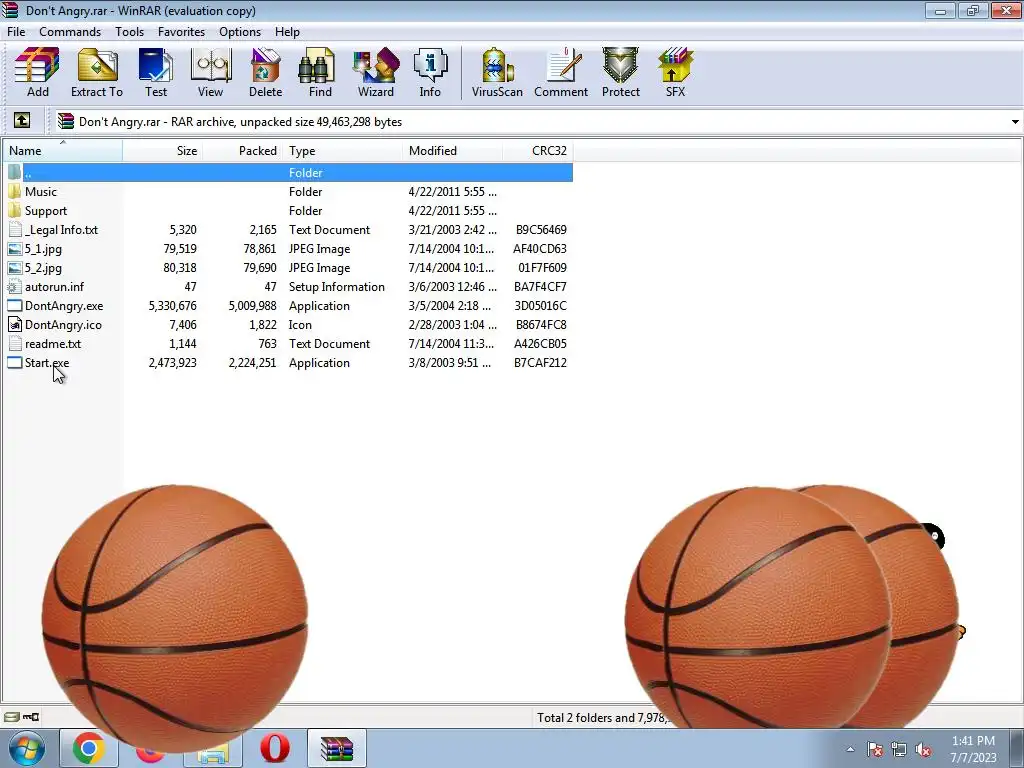
Task: Open Action Center flag tray icon
Action: click(x=875, y=749)
